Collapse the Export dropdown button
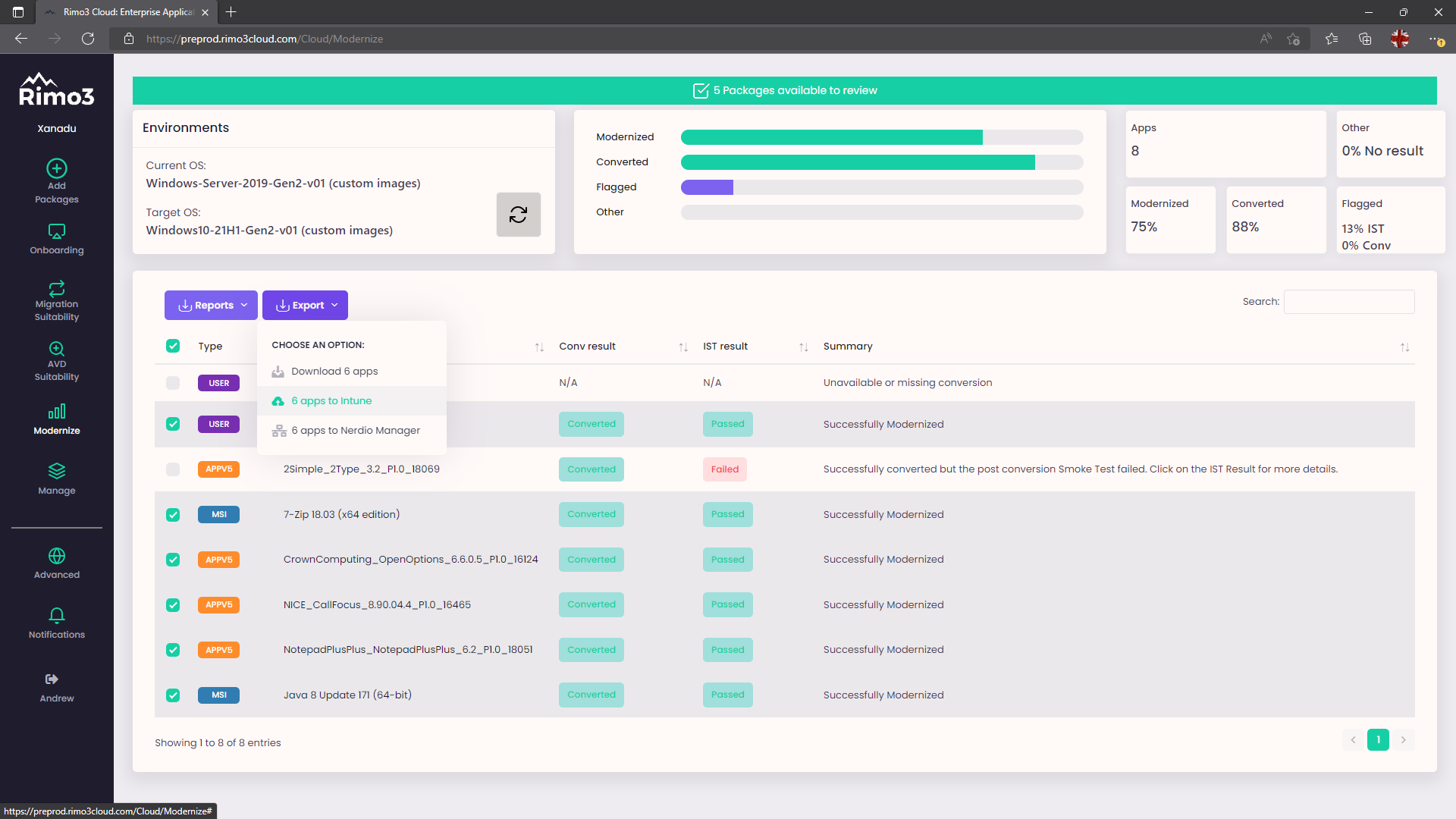The image size is (1456, 819). click(305, 306)
